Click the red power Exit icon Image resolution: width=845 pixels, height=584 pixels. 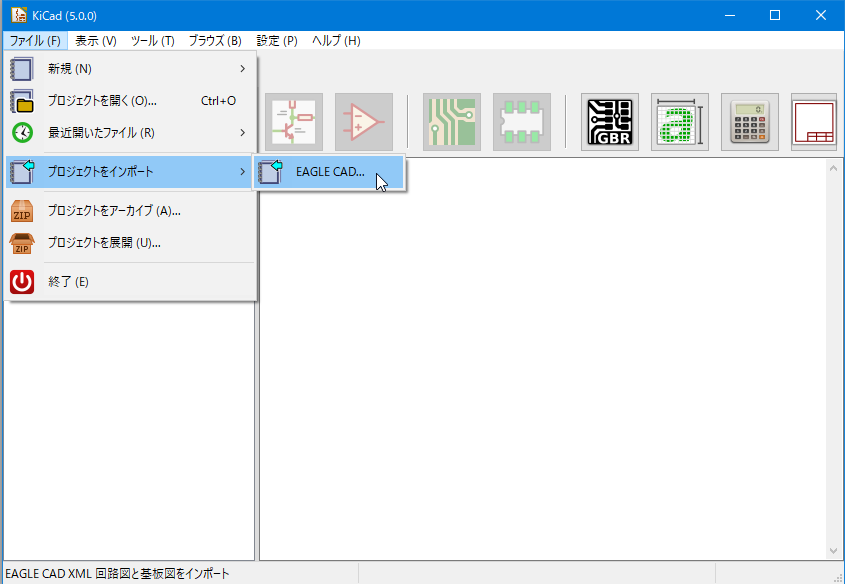tap(22, 282)
